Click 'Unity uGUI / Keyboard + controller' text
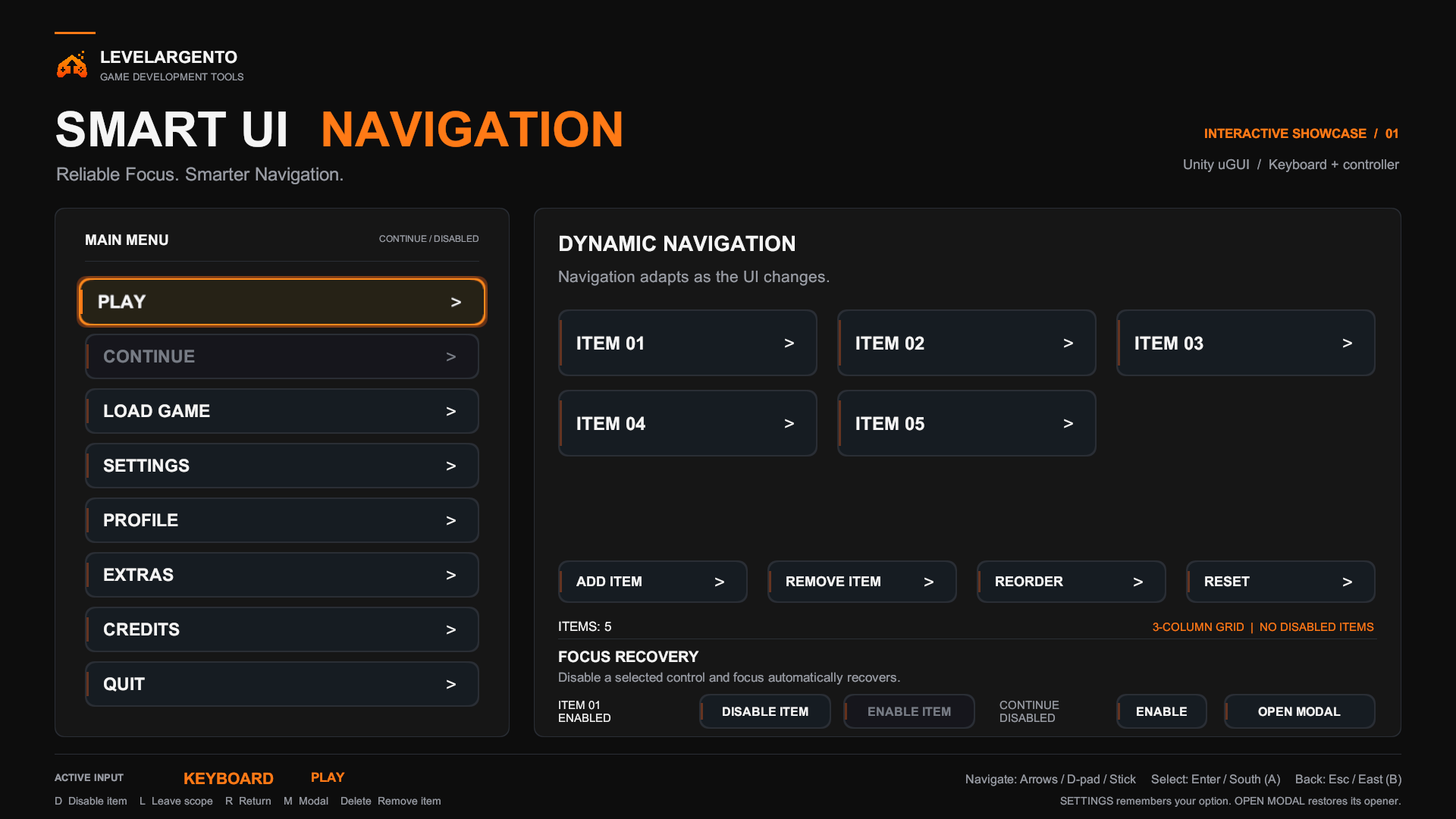This screenshot has width=1456, height=819. coord(1291,165)
